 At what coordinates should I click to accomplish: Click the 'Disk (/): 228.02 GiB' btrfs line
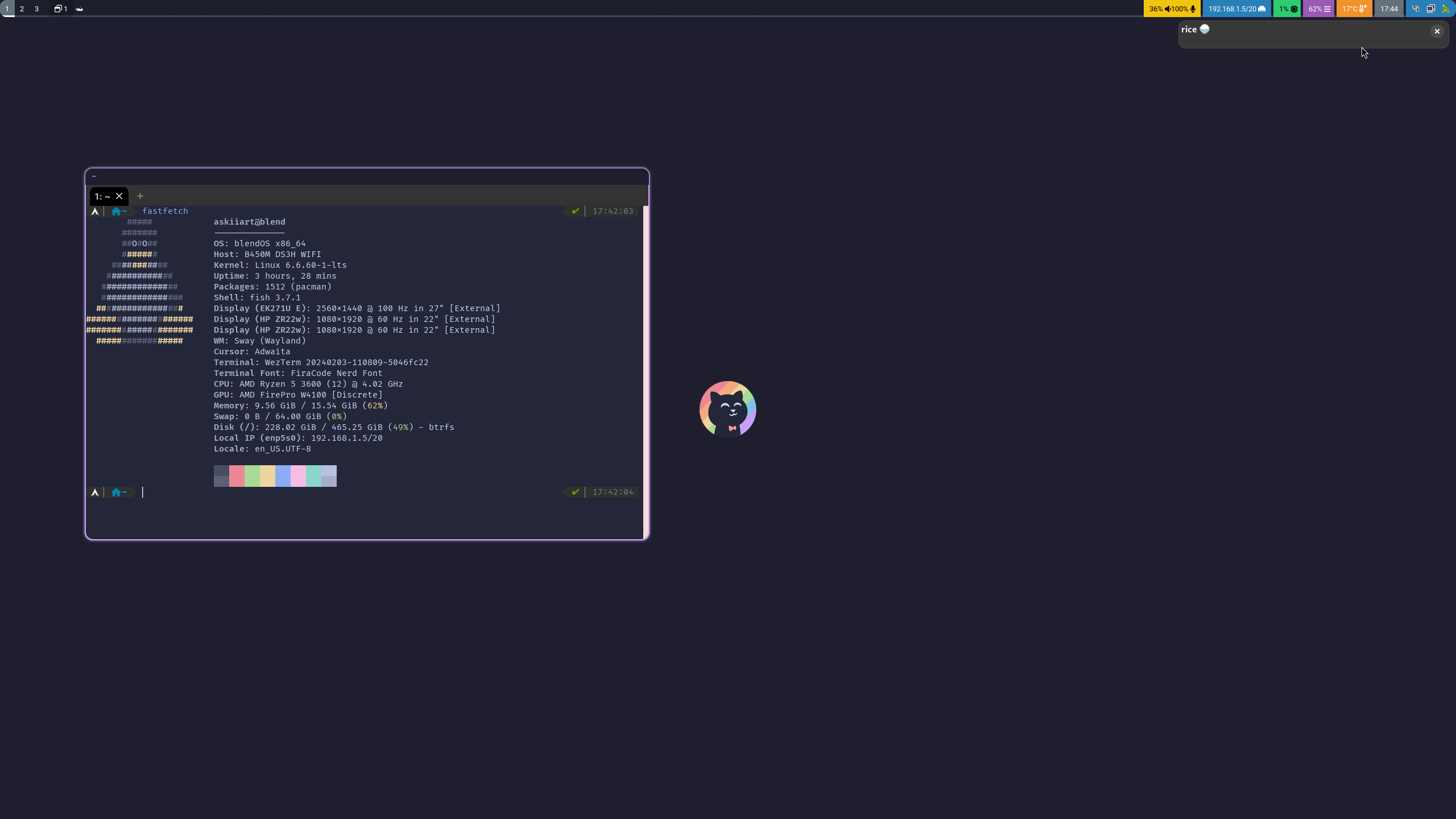pos(334,427)
